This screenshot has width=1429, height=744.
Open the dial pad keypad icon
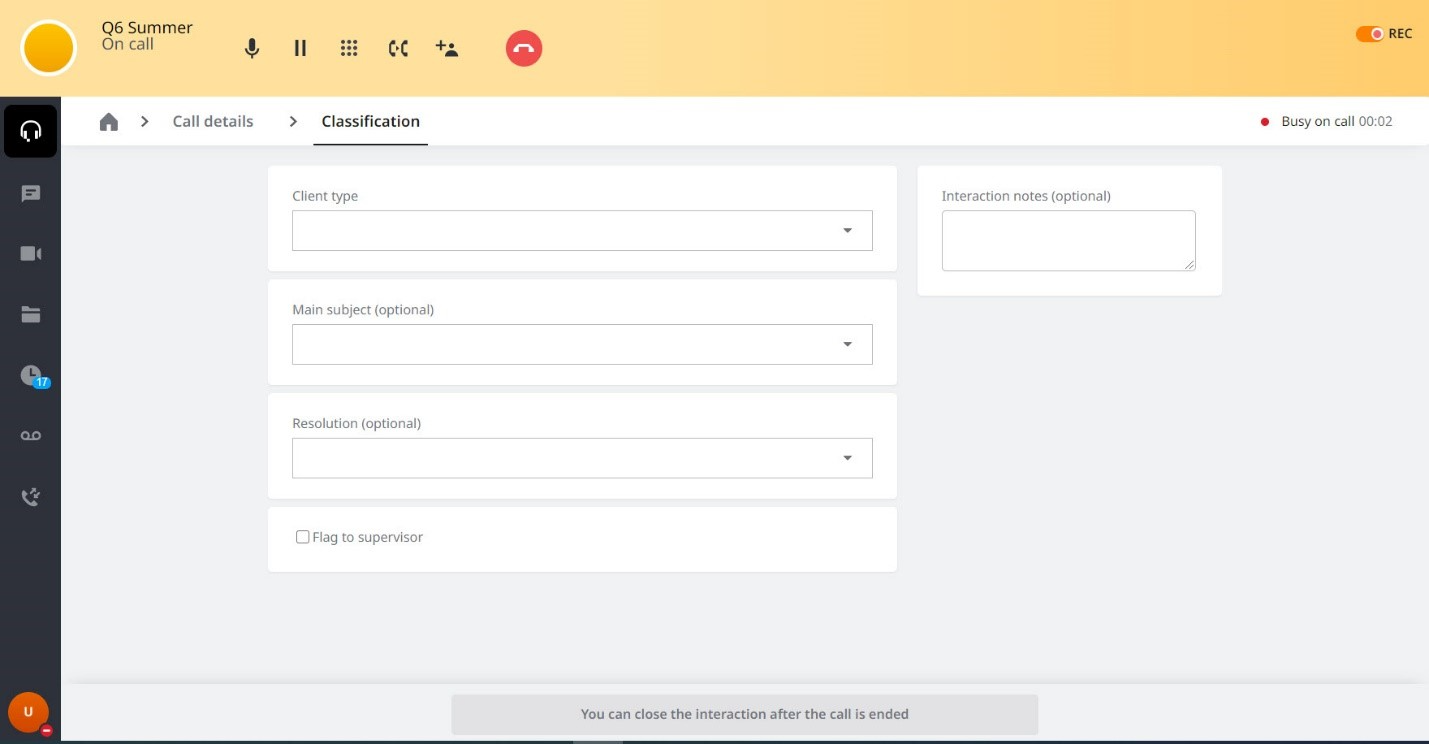click(x=349, y=48)
